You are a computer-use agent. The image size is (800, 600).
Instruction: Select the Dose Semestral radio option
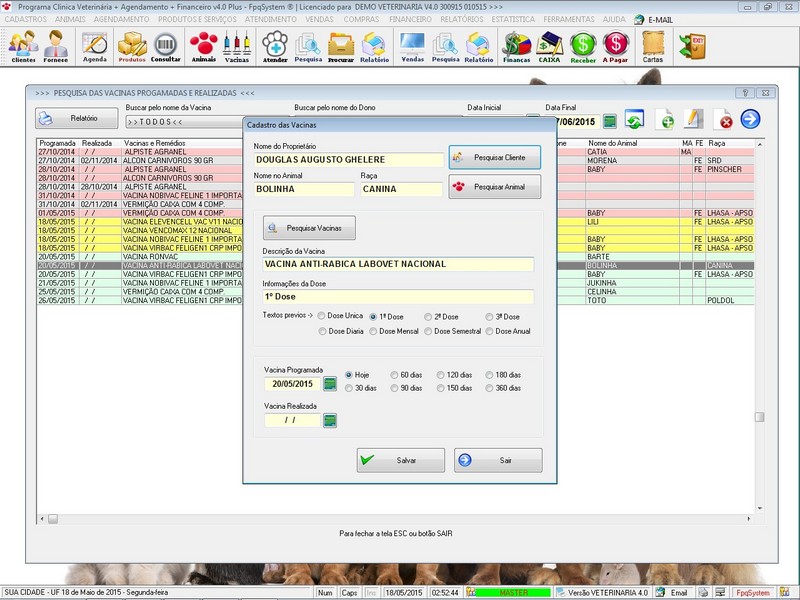point(453,331)
